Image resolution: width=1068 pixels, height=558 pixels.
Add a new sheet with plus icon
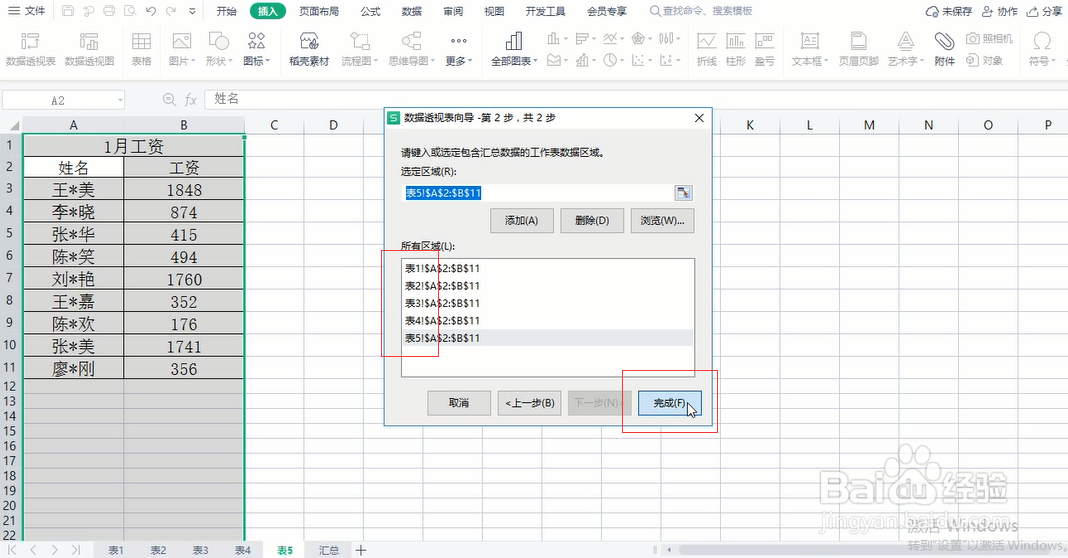[x=361, y=550]
